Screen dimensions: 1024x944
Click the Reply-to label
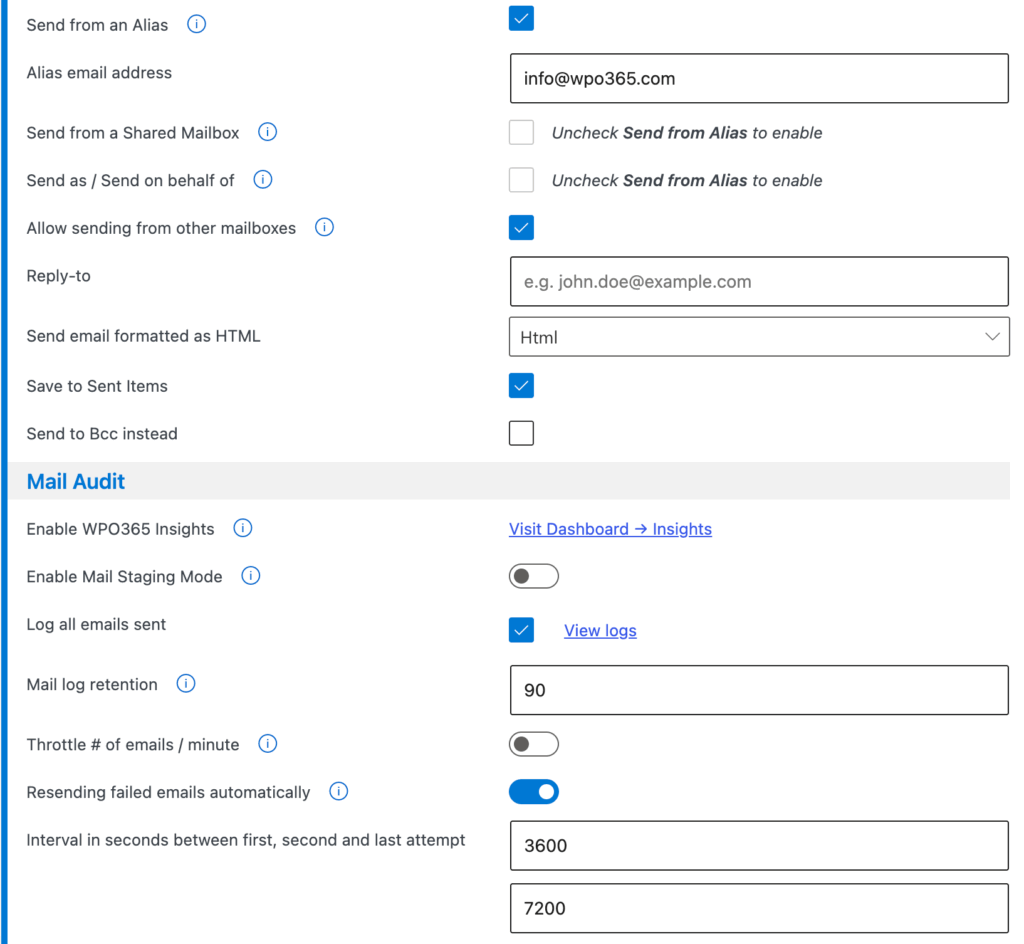(x=59, y=276)
